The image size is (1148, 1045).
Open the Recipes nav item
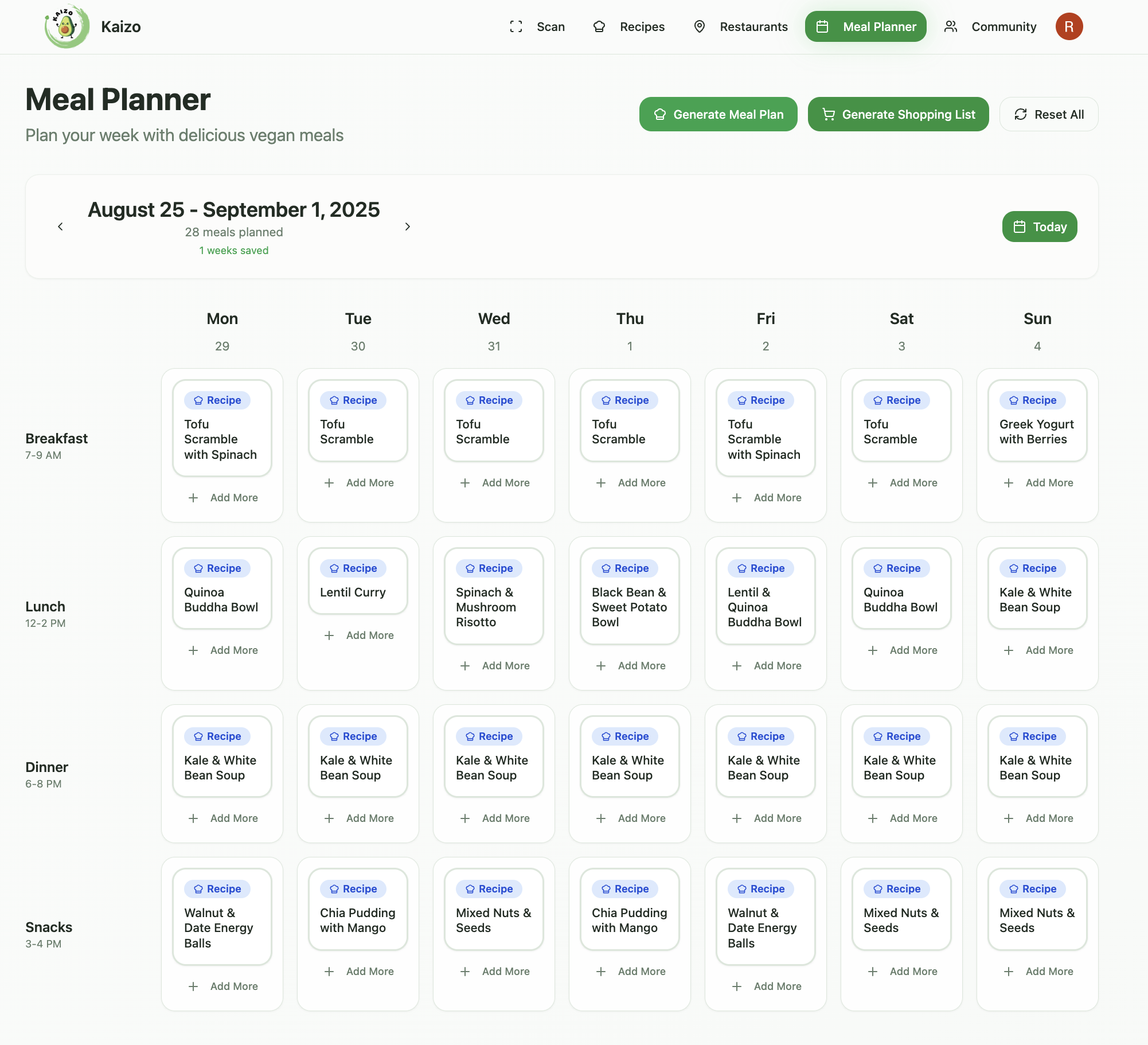coord(642,26)
